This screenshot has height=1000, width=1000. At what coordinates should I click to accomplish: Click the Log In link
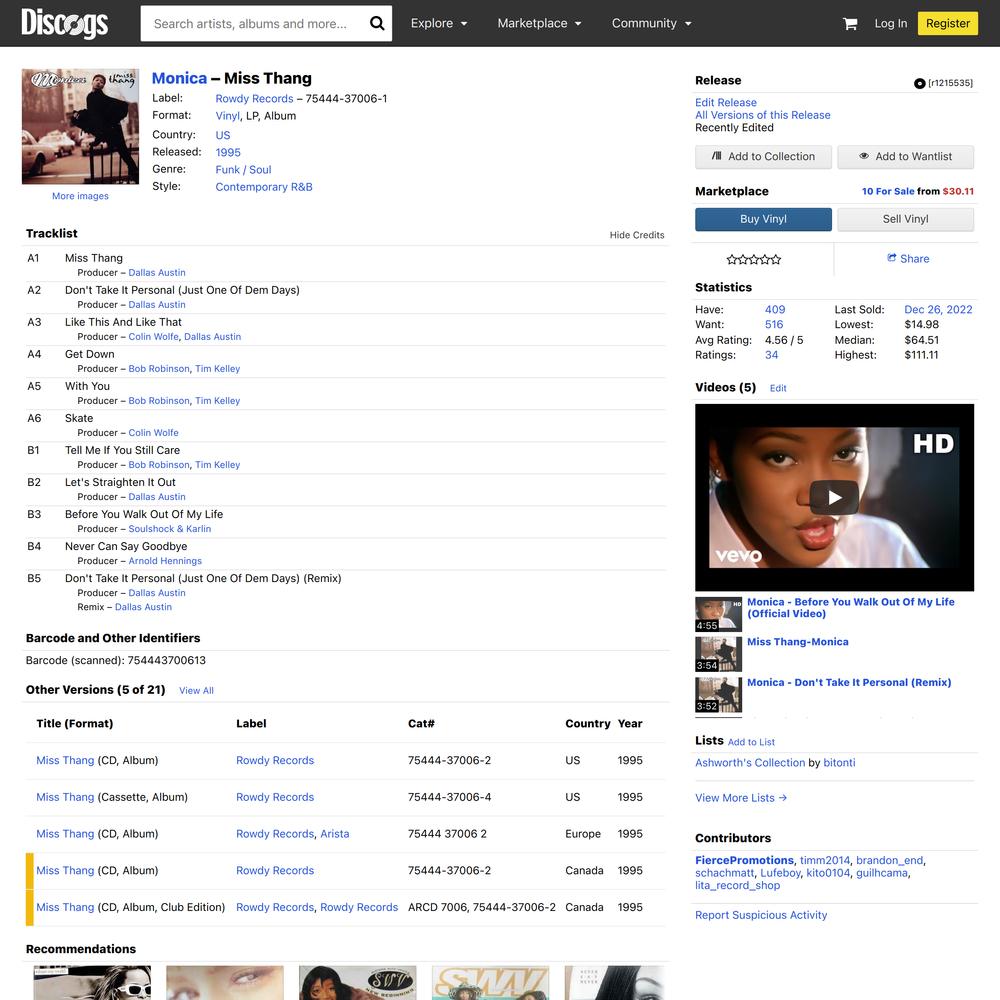tap(890, 24)
